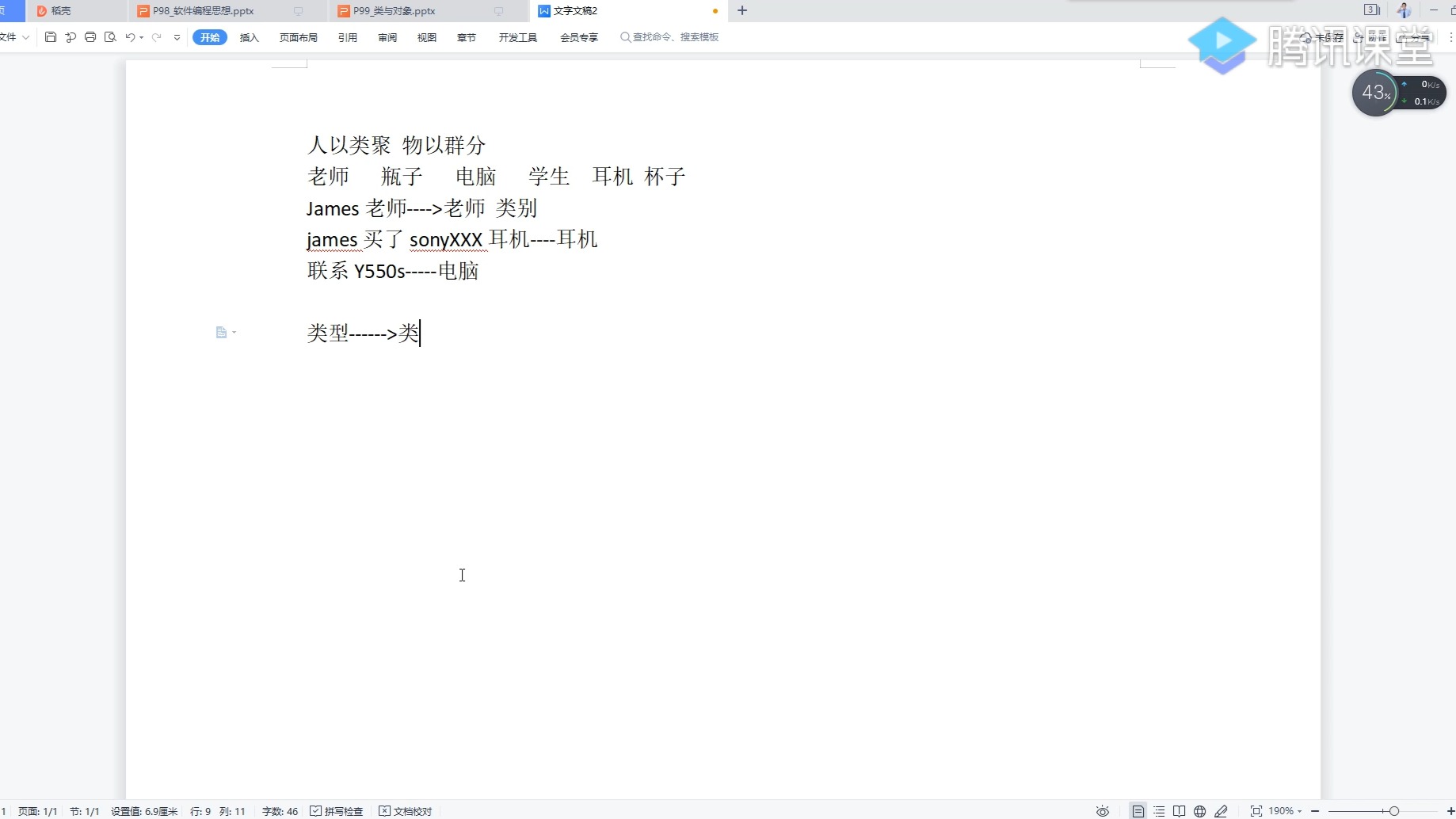Select page layout view icon
1456x819 pixels.
[x=1138, y=811]
